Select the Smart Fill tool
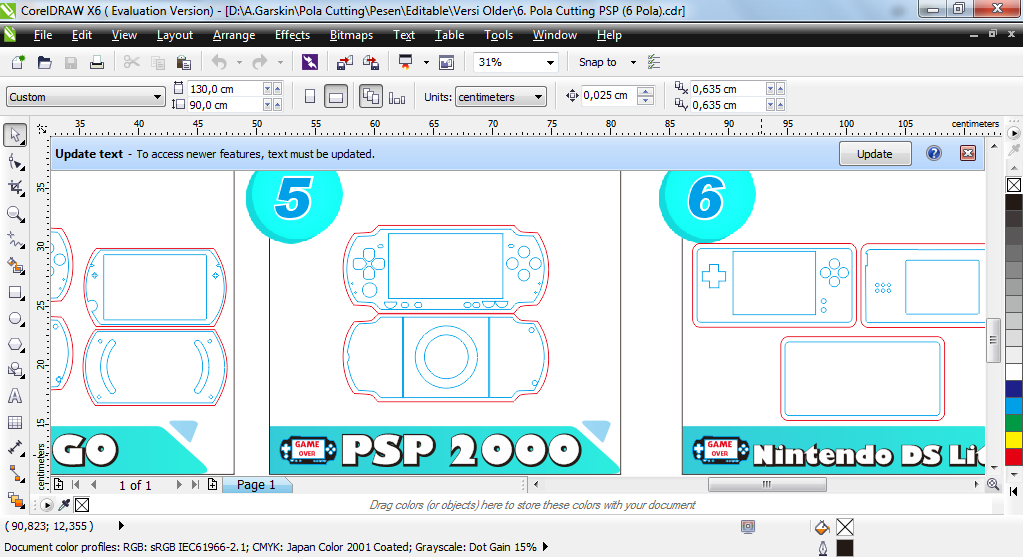Screen dimensions: 1023x557 pyautogui.click(x=15, y=266)
